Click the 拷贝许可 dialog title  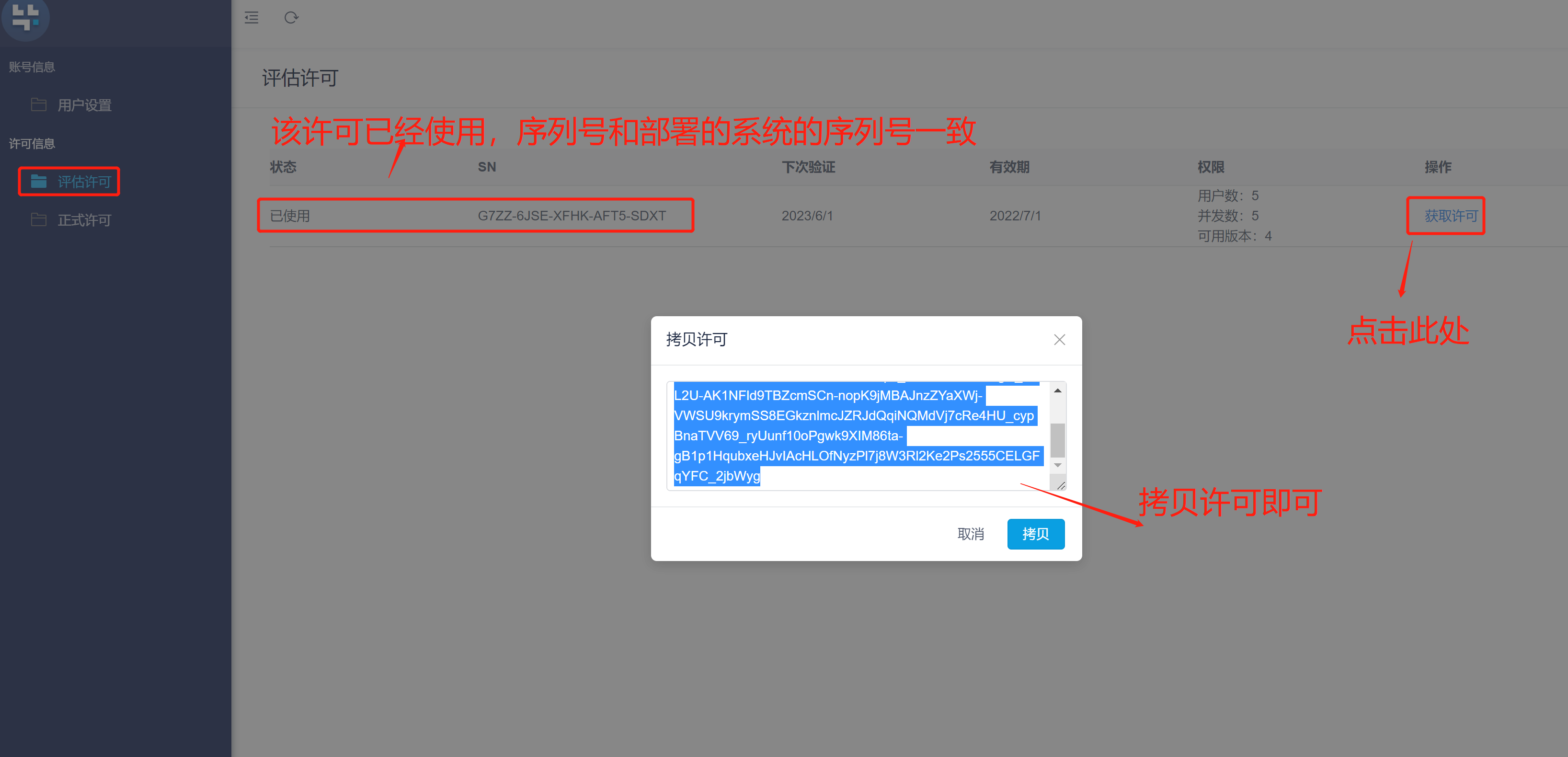coord(697,340)
